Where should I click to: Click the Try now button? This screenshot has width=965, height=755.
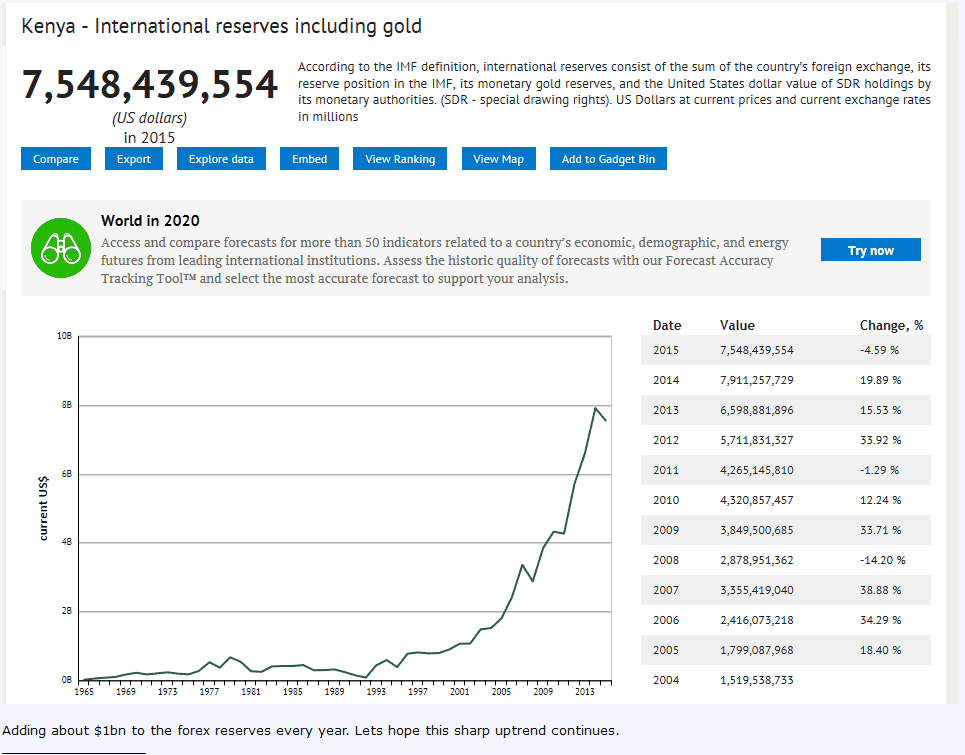pos(871,250)
